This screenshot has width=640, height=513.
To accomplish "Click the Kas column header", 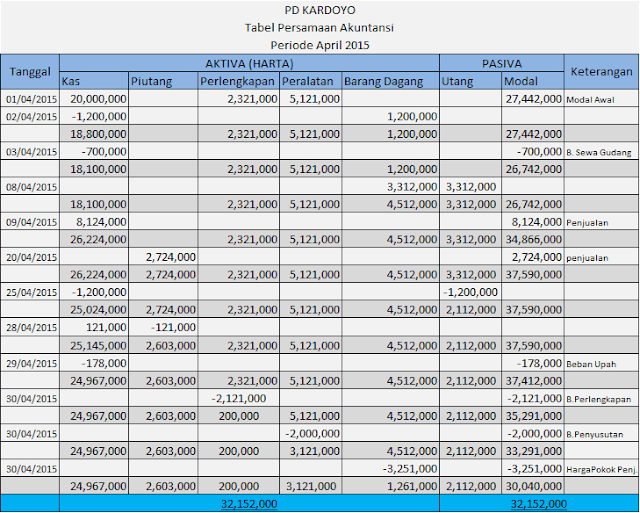I will click(94, 81).
